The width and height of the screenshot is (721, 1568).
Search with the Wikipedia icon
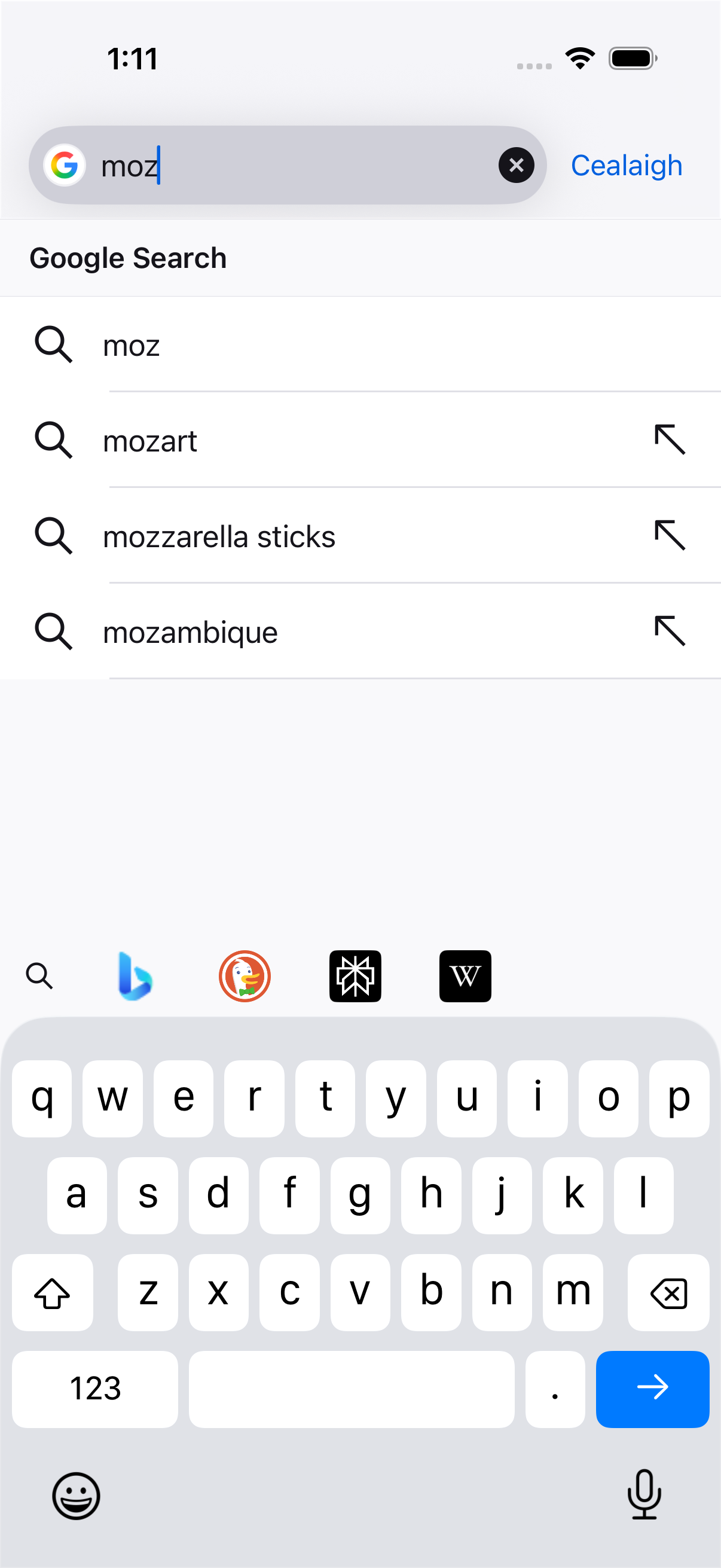[466, 976]
